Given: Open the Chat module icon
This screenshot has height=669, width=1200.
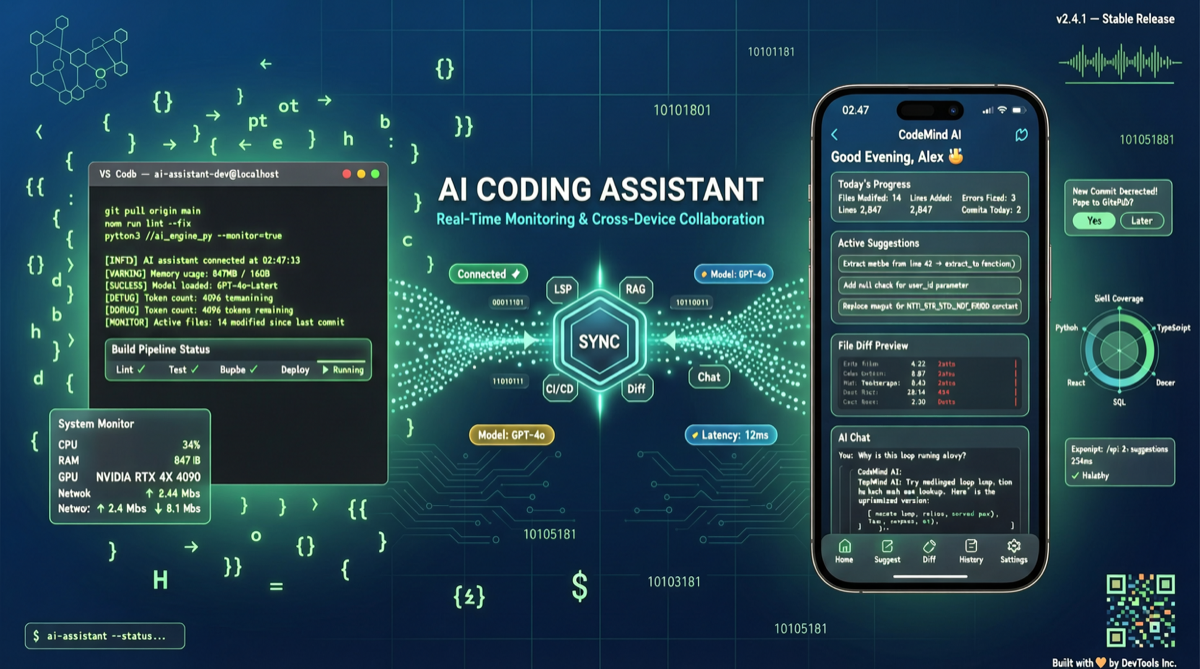Looking at the screenshot, I should [x=709, y=377].
